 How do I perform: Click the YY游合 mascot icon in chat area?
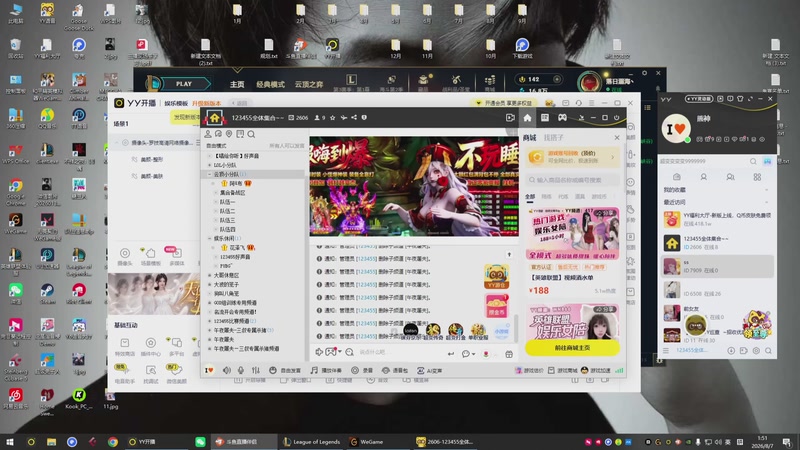(496, 277)
